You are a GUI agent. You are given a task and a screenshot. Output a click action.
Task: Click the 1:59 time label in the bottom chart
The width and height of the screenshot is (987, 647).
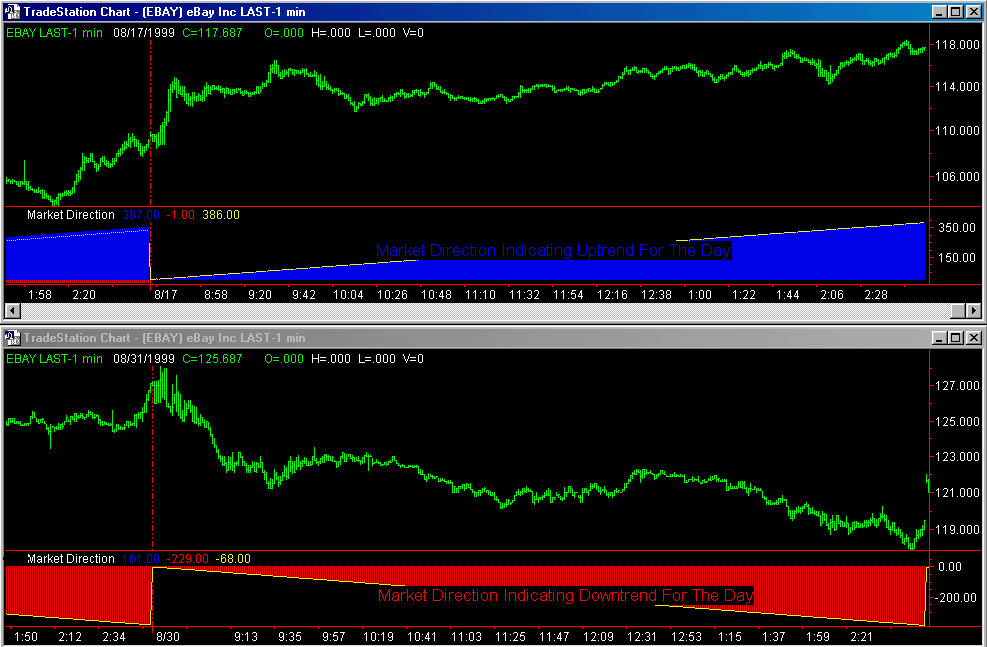coord(818,636)
